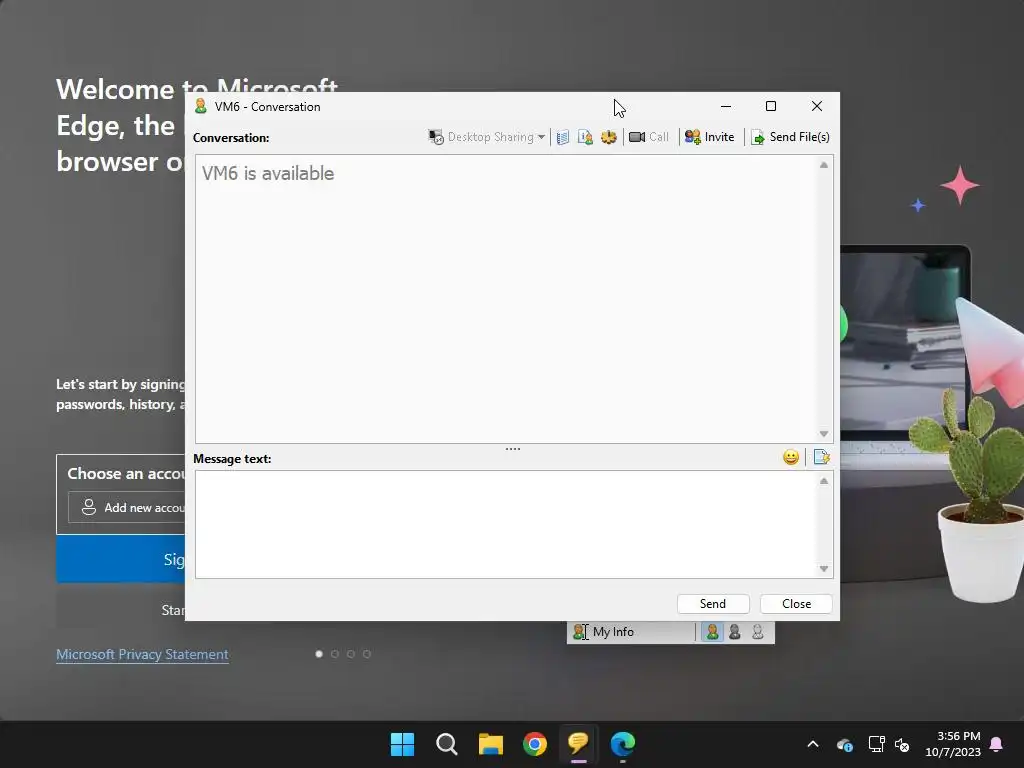Click the blue Sign in button in Edge
The width and height of the screenshot is (1024, 768).
tap(121, 559)
